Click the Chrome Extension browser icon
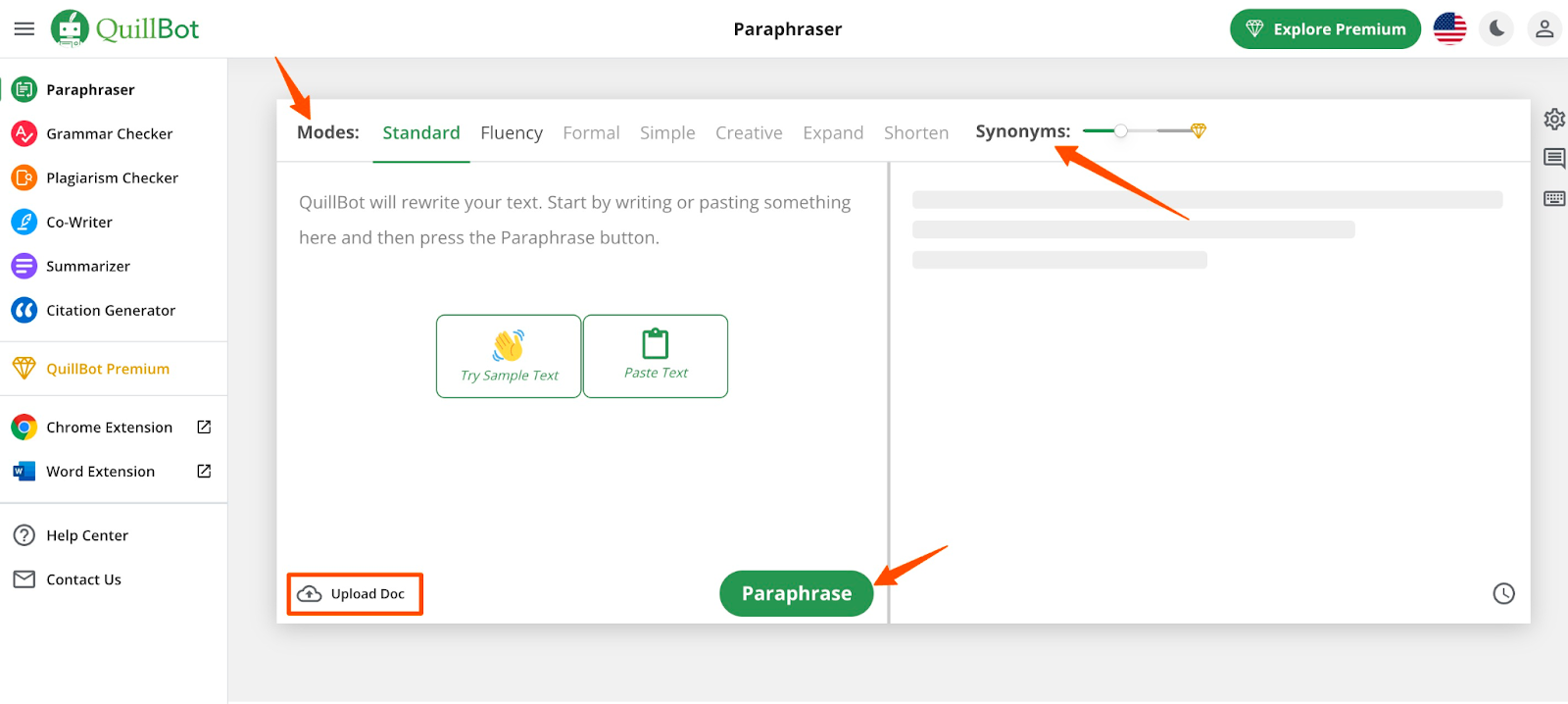 point(24,427)
